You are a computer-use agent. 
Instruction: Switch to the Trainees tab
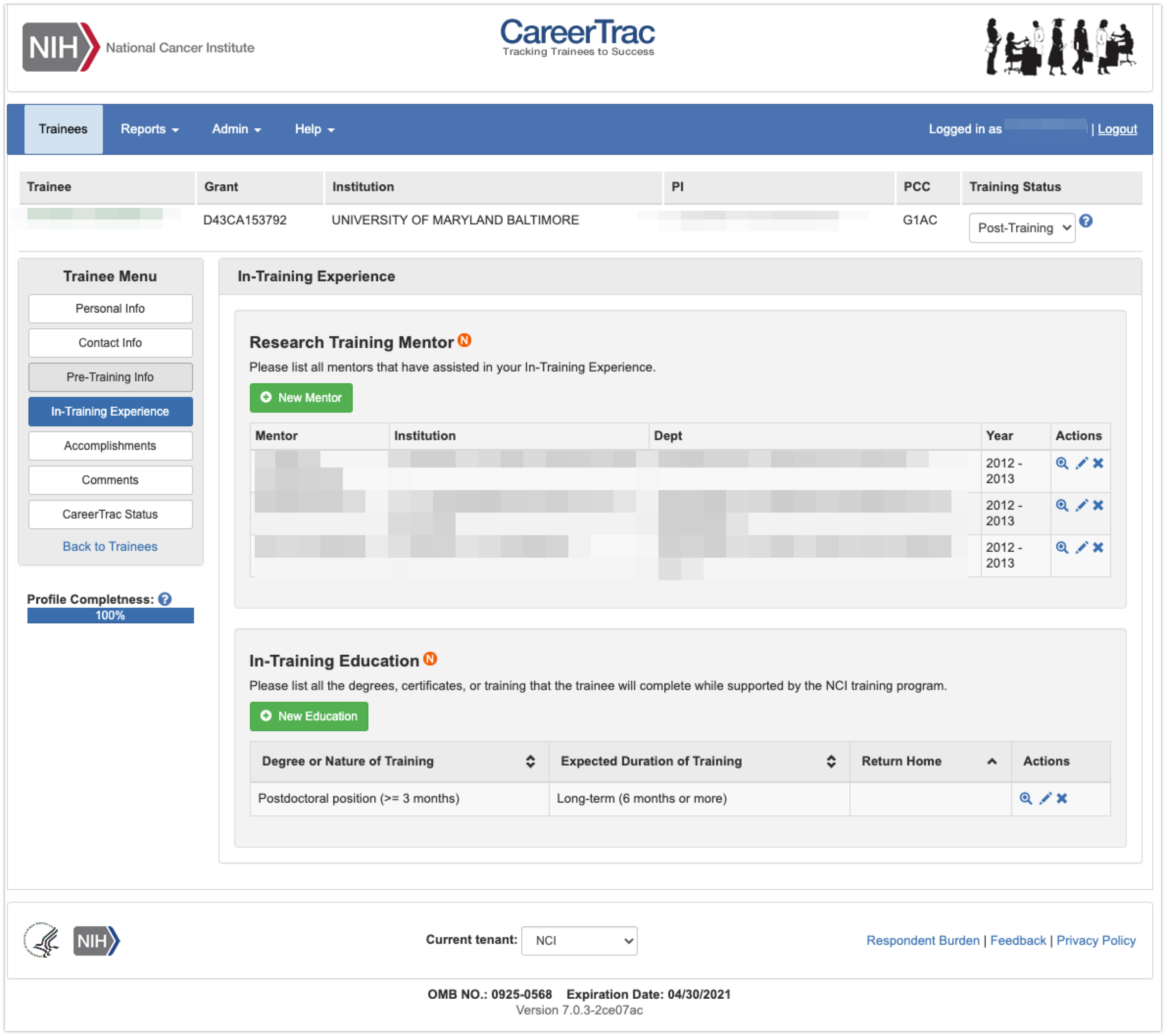point(63,129)
